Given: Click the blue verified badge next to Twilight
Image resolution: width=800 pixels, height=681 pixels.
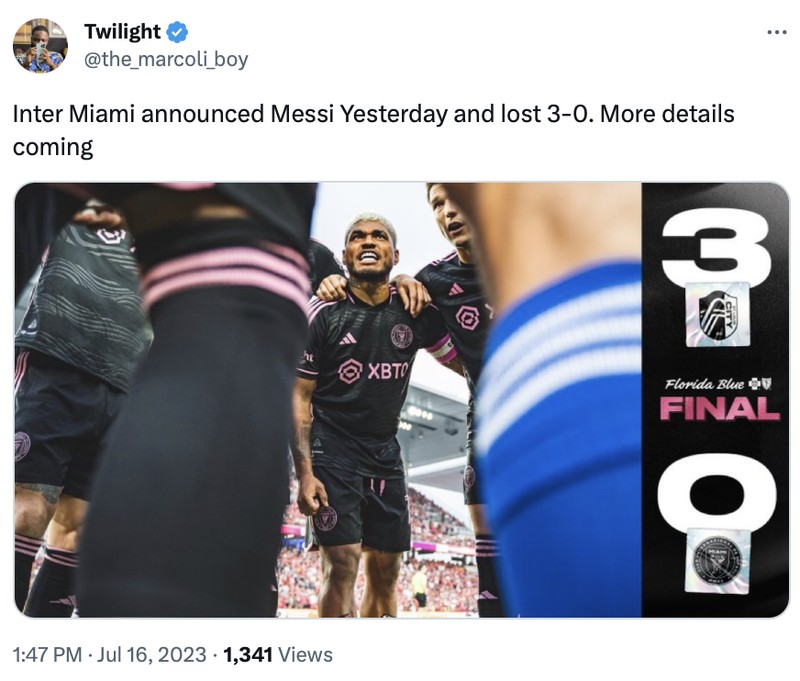Looking at the screenshot, I should pyautogui.click(x=175, y=31).
